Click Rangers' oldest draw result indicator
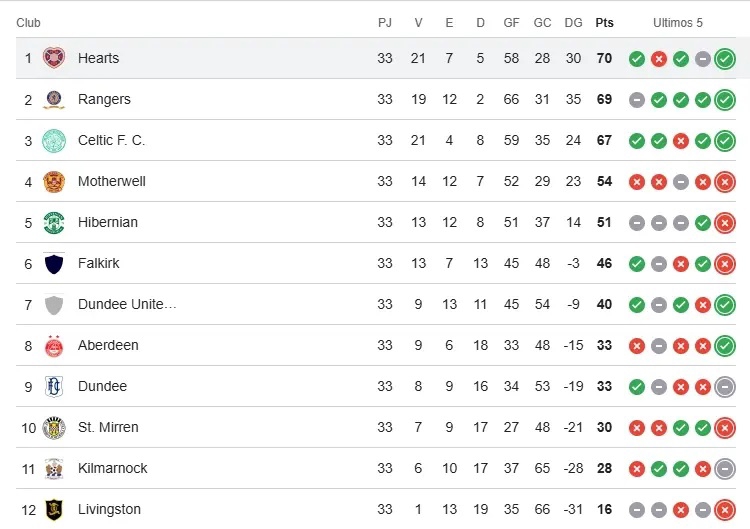This screenshot has height=529, width=750. pos(637,100)
